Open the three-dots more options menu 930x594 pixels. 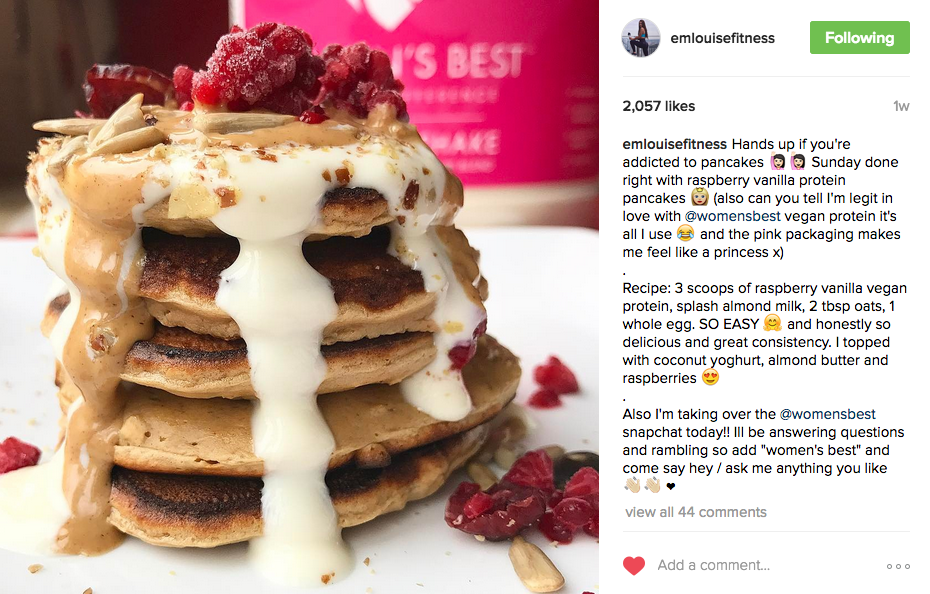coord(898,566)
